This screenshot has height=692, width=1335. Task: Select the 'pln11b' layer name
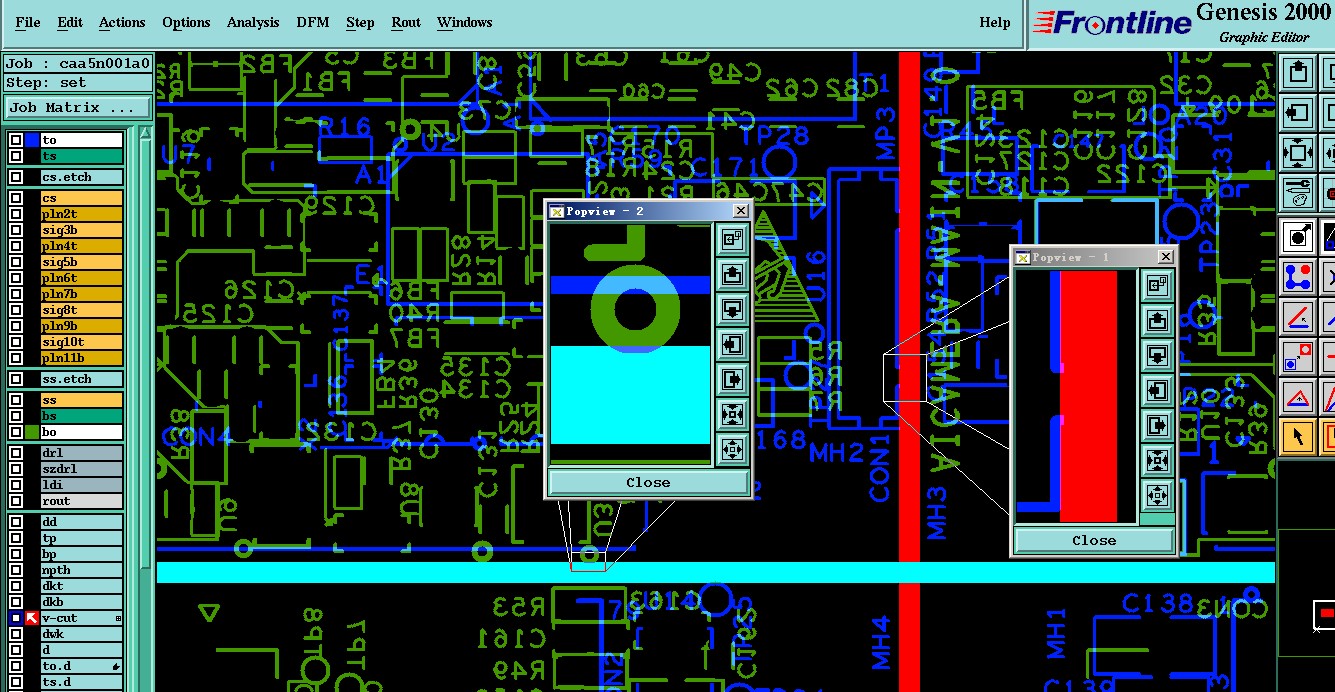81,358
